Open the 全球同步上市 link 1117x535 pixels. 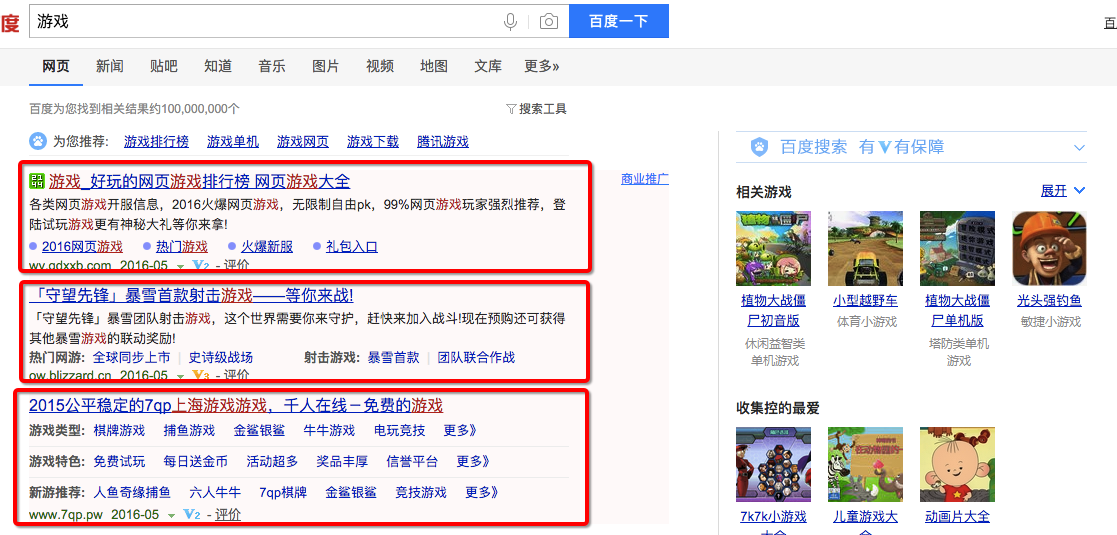[132, 357]
